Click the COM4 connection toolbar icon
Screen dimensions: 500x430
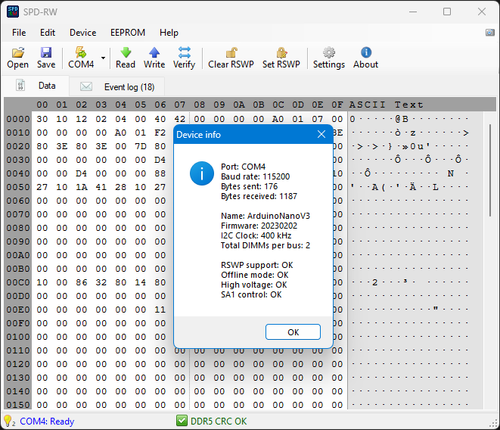(81, 52)
